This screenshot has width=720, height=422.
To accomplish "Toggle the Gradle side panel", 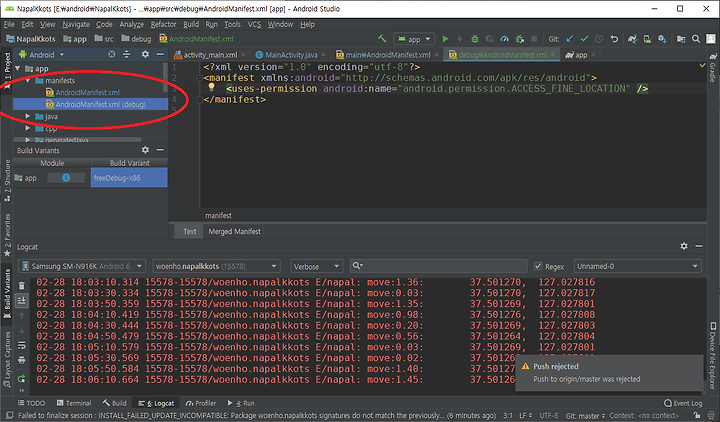I will tap(713, 67).
